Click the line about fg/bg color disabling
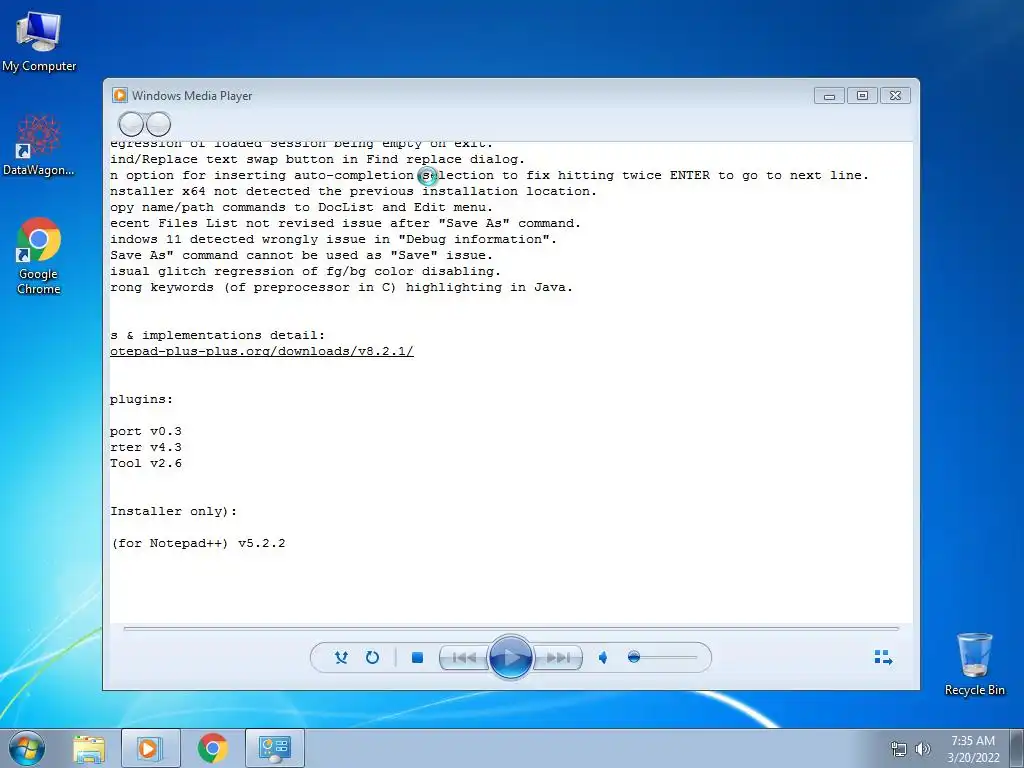Screen dimensions: 1024x768 pos(305,271)
